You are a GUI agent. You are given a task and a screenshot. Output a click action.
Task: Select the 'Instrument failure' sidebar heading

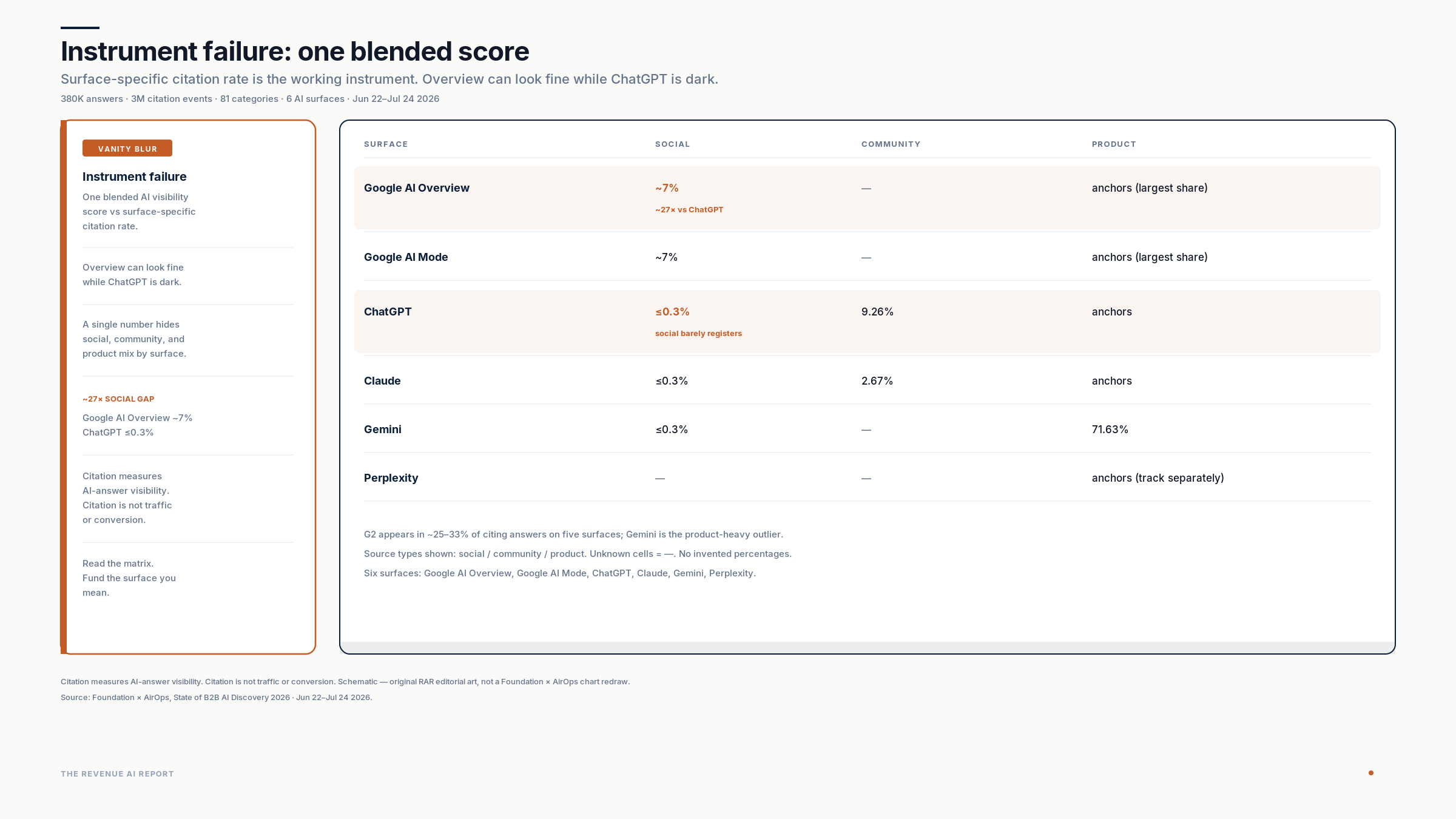(135, 177)
